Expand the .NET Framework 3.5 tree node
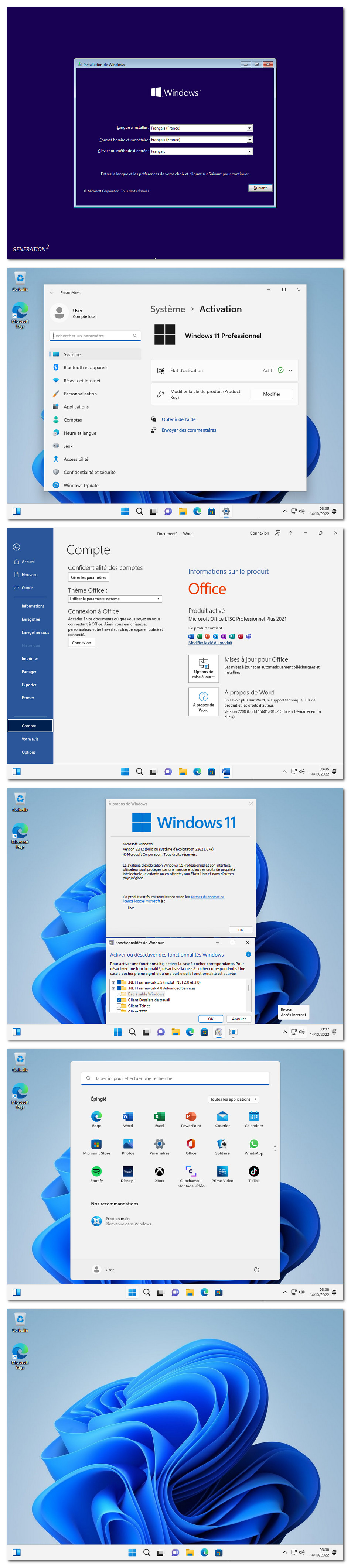The image size is (351, 1568). (x=113, y=982)
